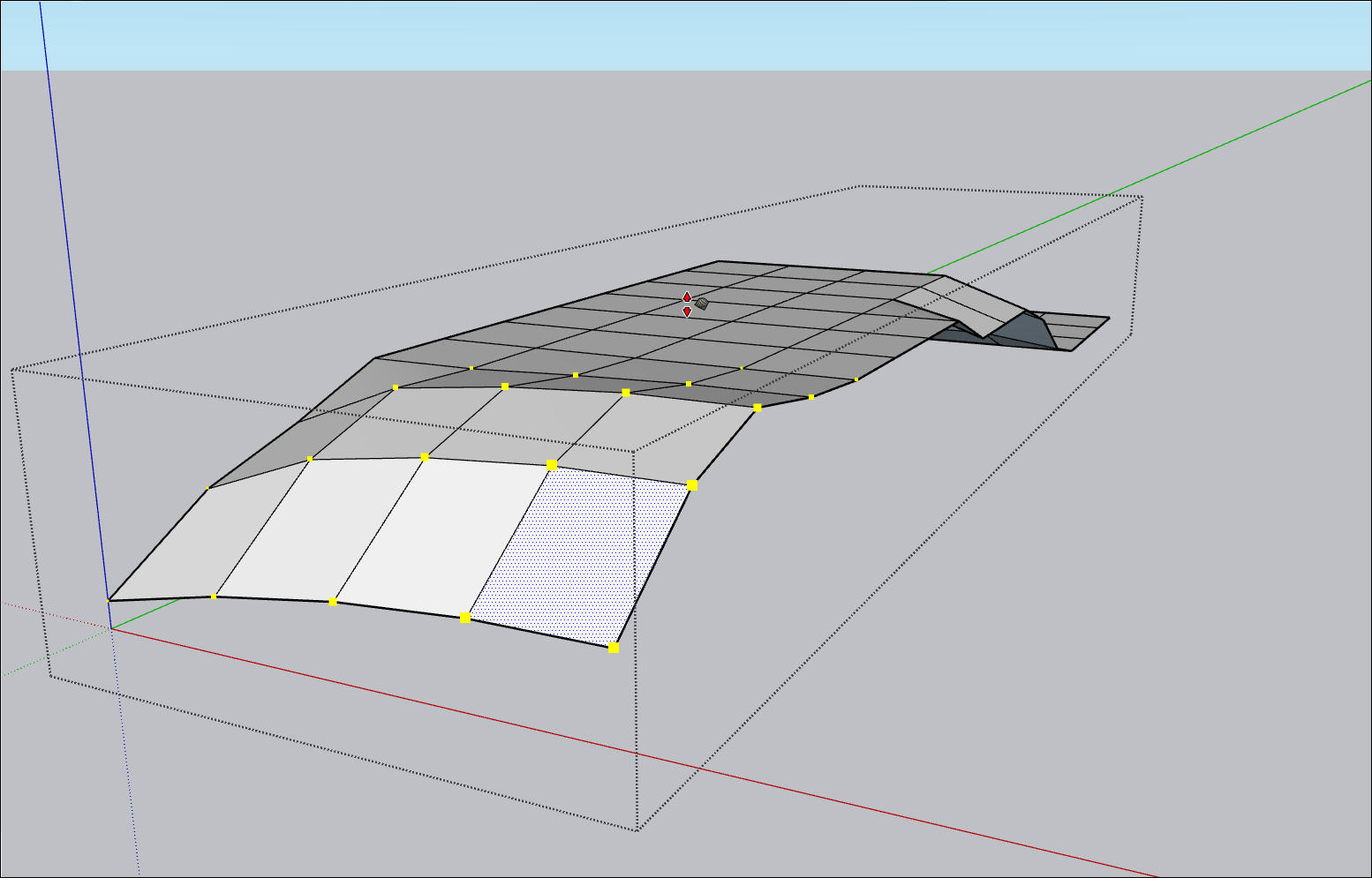The image size is (1372, 878).
Task: Click the large yellow vertex handle bottom-front
Action: pyautogui.click(x=613, y=647)
